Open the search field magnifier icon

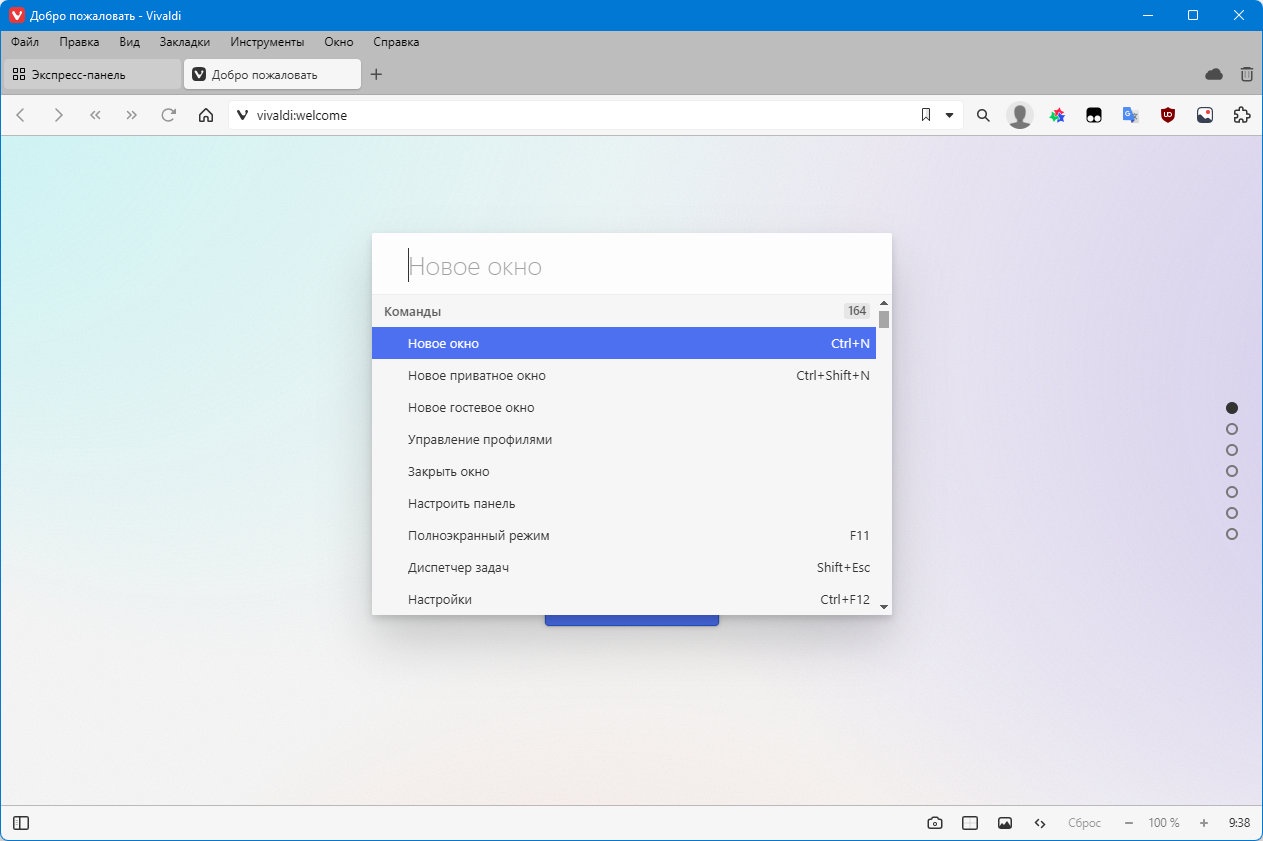click(x=983, y=115)
